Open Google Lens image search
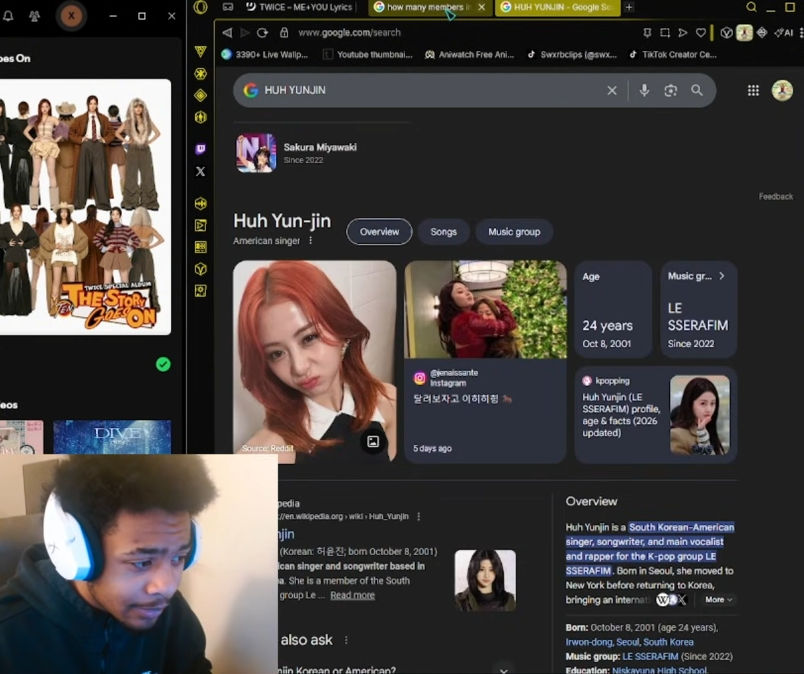 (671, 91)
